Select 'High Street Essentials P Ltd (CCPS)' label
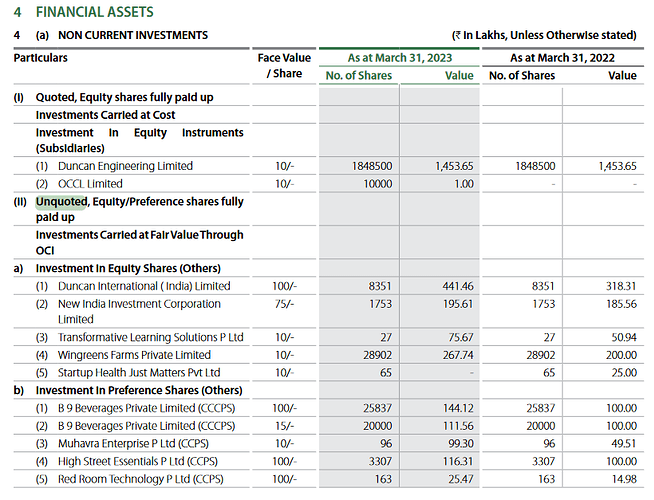Viewport: 654px width, 500px height. click(x=138, y=461)
